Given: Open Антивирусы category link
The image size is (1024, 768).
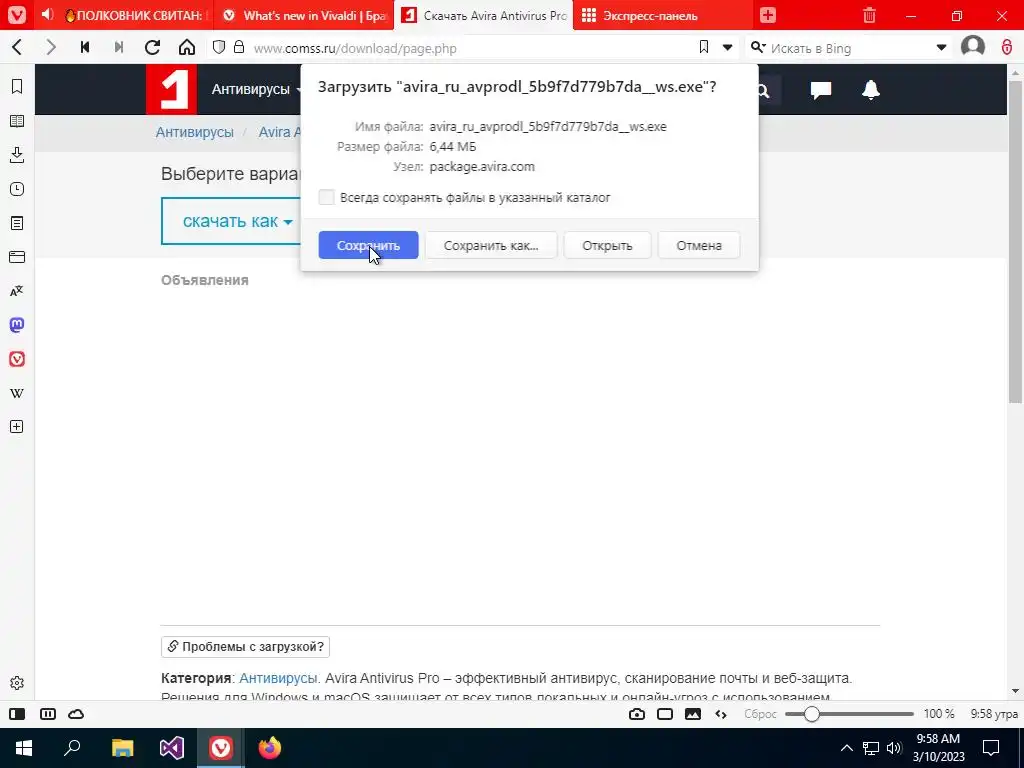Looking at the screenshot, I should (278, 678).
